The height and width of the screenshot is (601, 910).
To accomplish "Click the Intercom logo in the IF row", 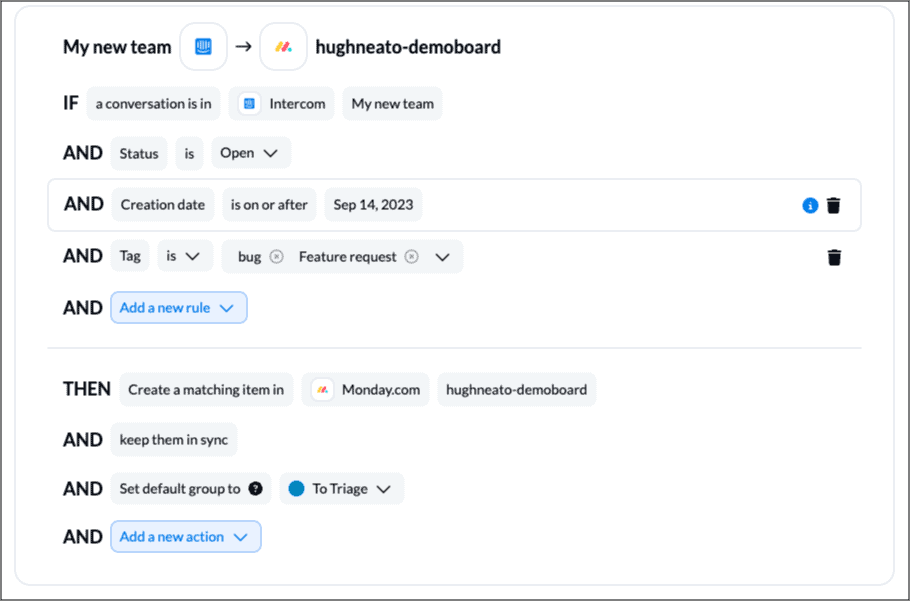I will pyautogui.click(x=249, y=104).
